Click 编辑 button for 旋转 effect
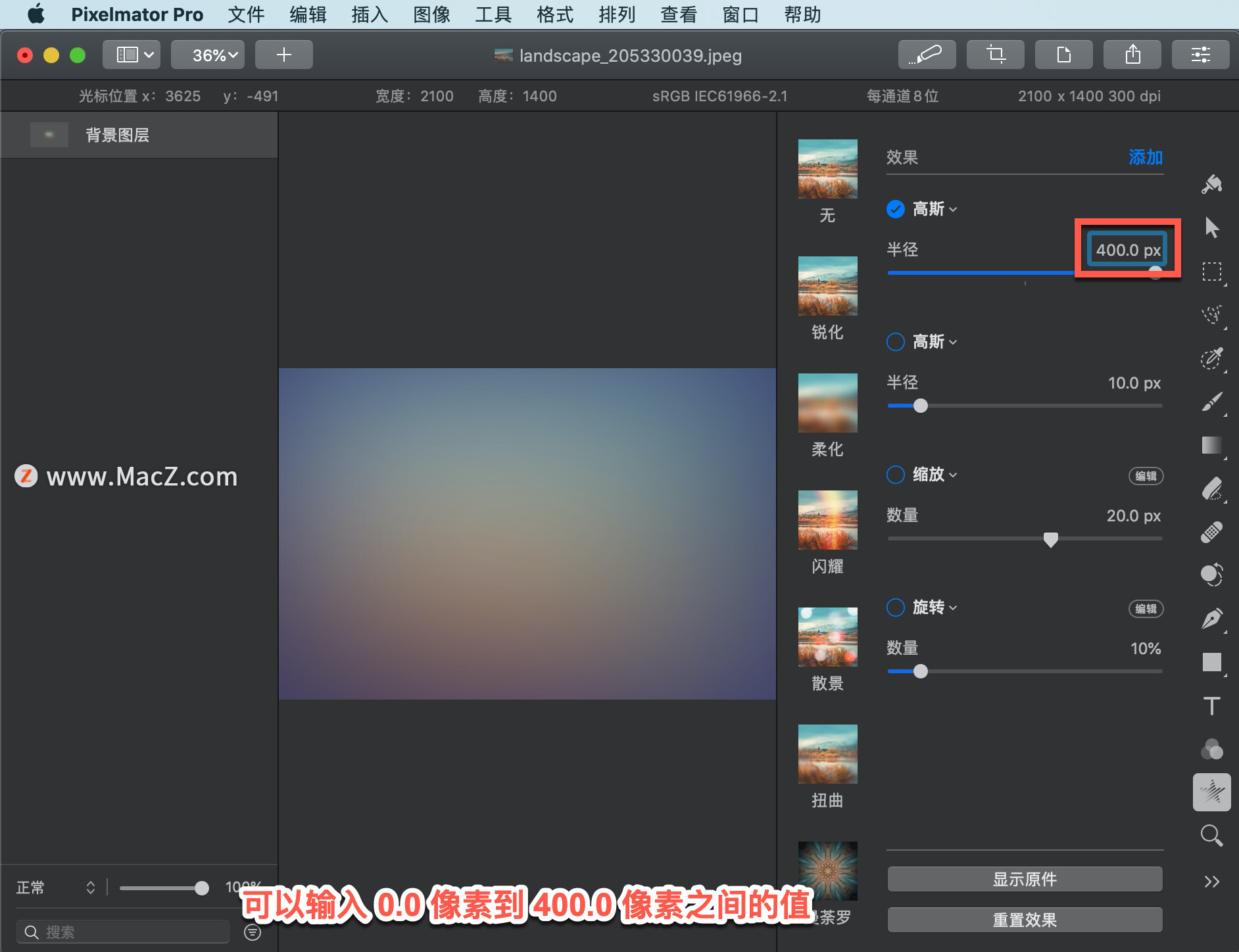The height and width of the screenshot is (952, 1239). pos(1146,609)
